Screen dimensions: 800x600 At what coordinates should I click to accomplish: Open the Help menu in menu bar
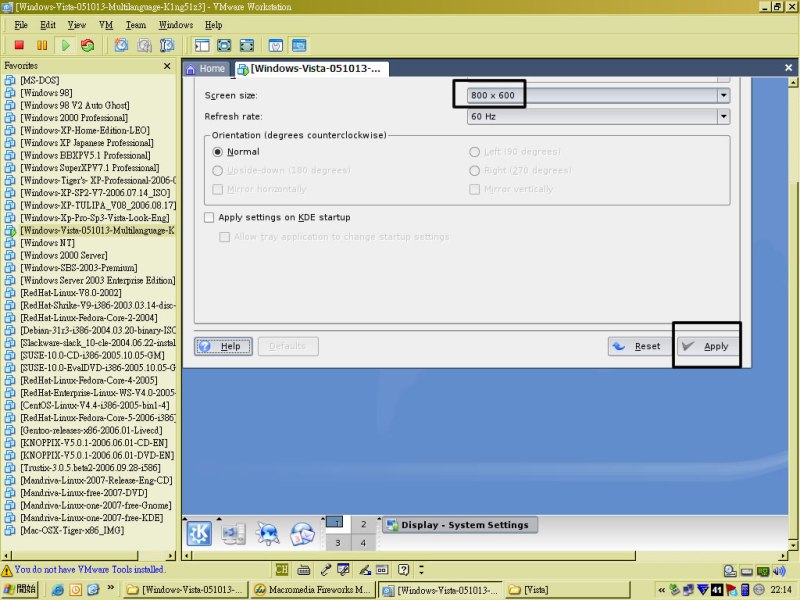point(214,25)
